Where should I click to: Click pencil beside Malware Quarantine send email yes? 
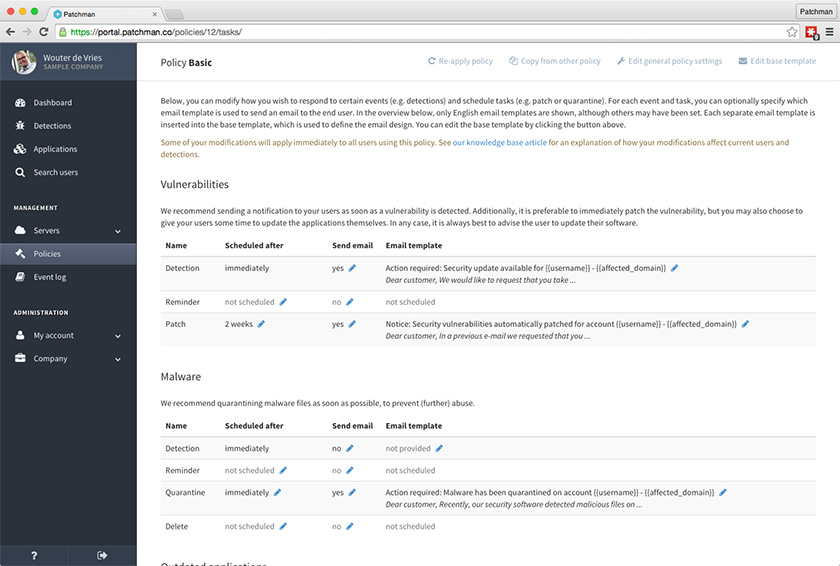(x=352, y=493)
